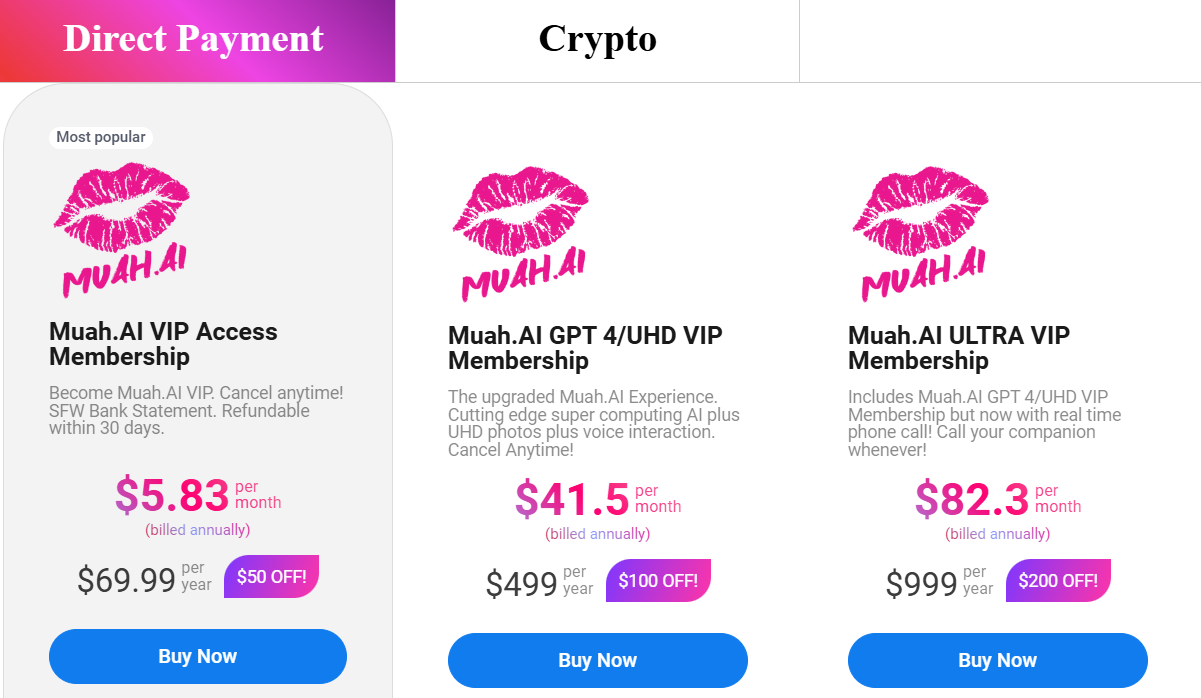Click the Muah.AI ULTRA VIP Membership title
The height and width of the screenshot is (698, 1201).
[958, 348]
